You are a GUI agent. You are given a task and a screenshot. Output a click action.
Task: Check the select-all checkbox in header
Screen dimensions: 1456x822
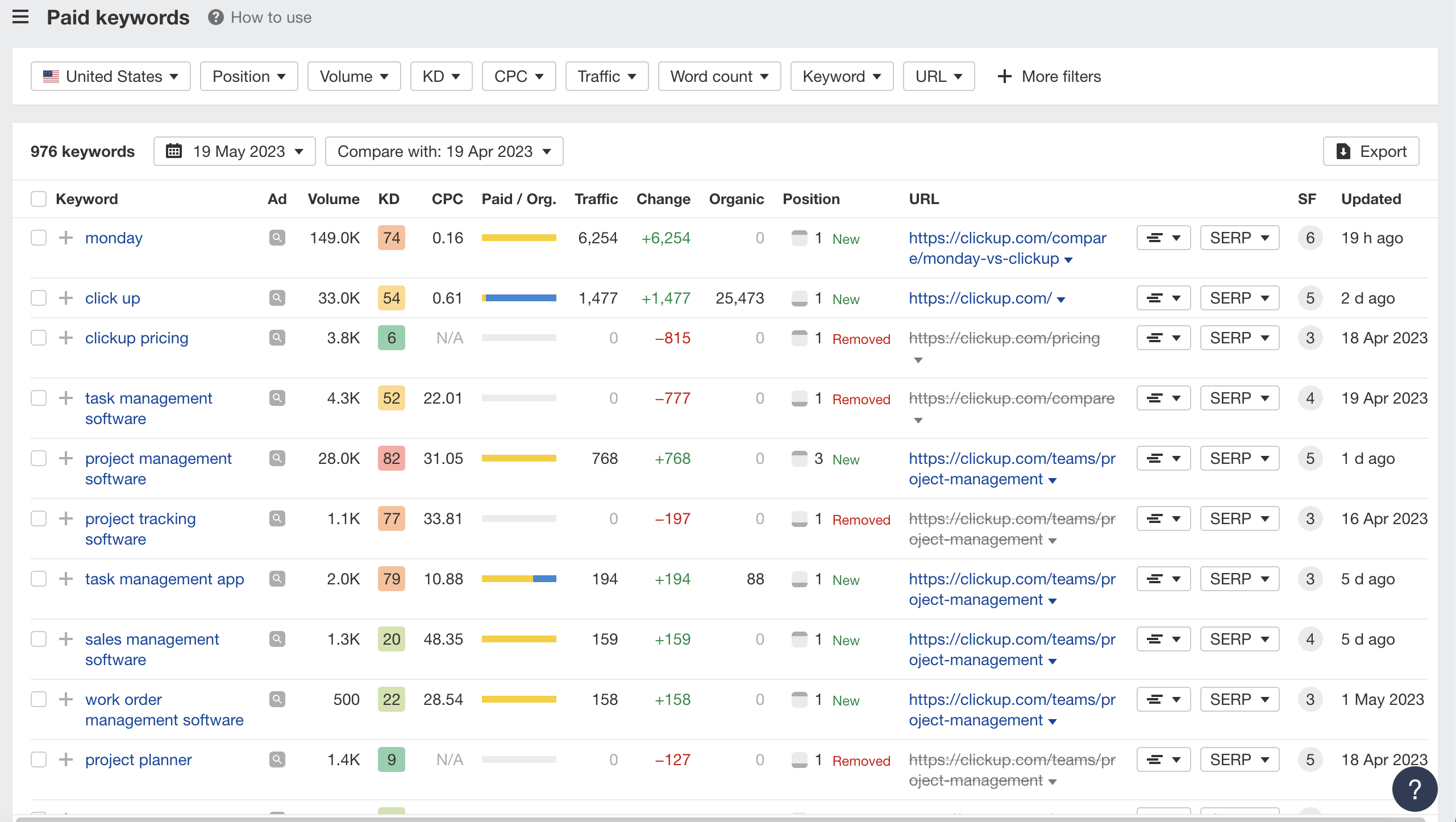pyautogui.click(x=39, y=199)
